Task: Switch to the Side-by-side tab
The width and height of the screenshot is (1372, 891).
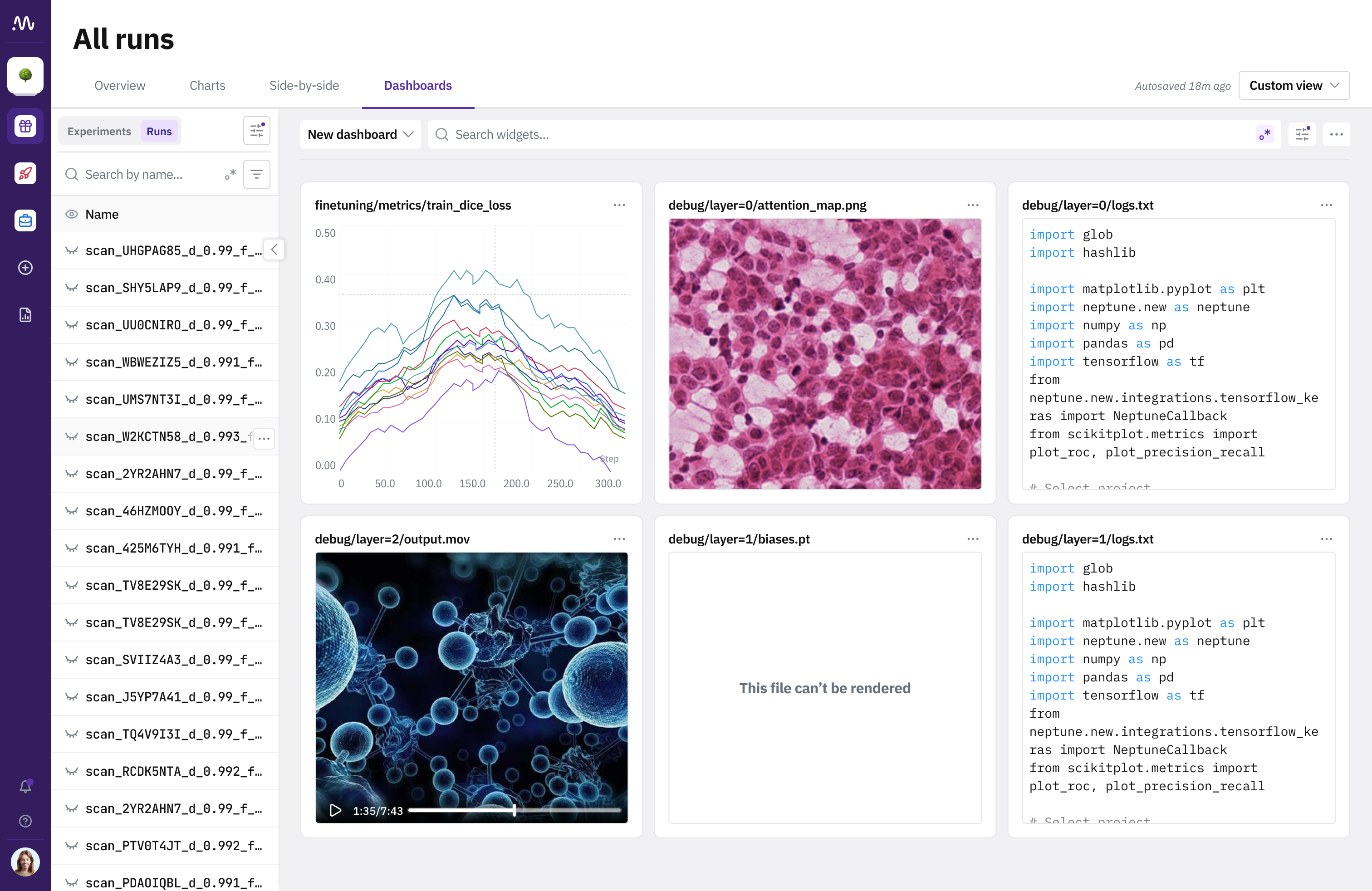Action: tap(304, 85)
